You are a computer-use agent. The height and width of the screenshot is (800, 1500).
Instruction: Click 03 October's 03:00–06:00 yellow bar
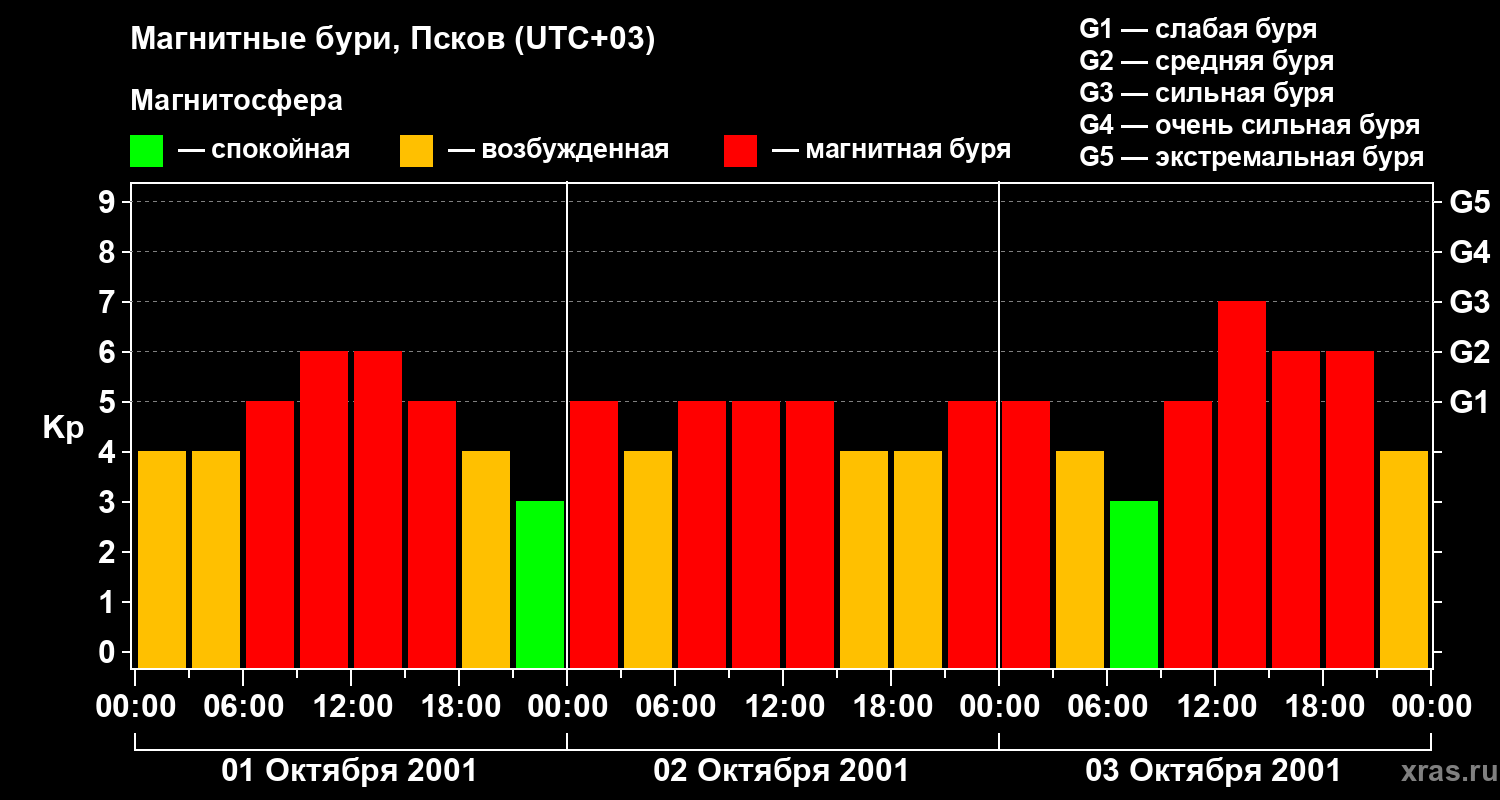(x=1080, y=559)
